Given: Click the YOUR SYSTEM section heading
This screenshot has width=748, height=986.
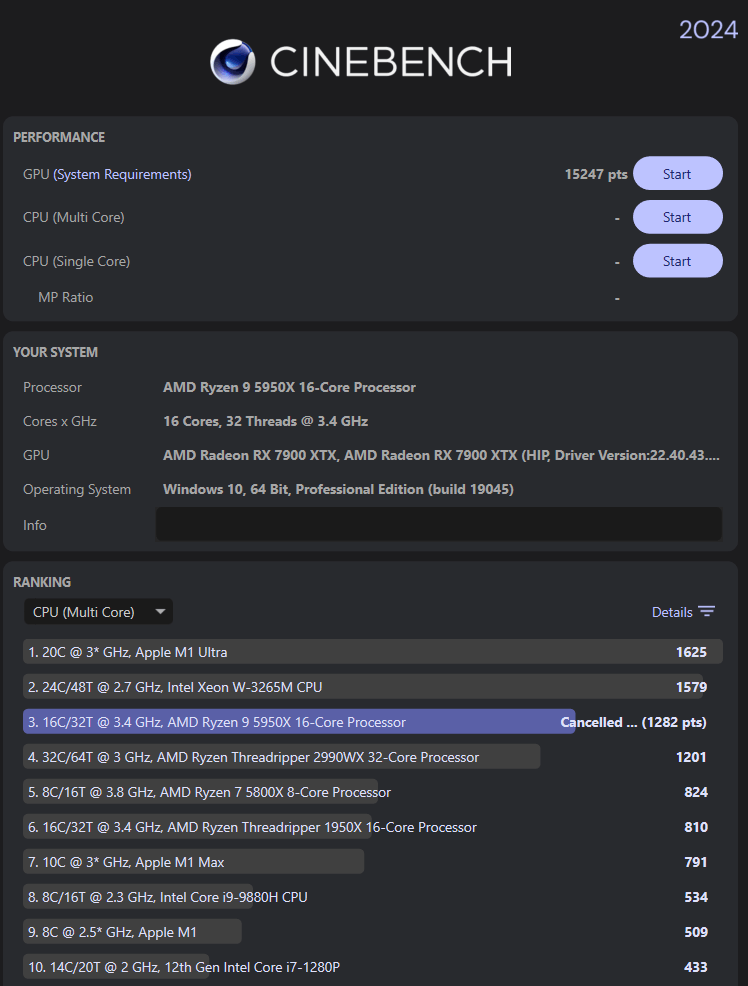Looking at the screenshot, I should 55,352.
